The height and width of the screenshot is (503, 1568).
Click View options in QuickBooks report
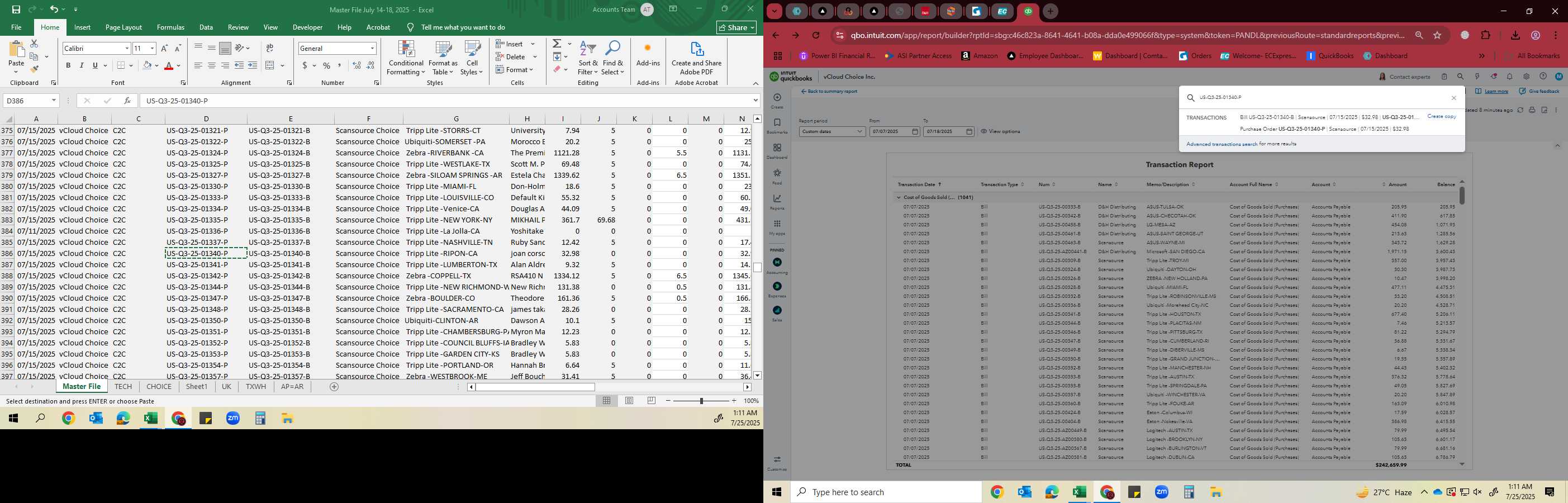point(1000,131)
